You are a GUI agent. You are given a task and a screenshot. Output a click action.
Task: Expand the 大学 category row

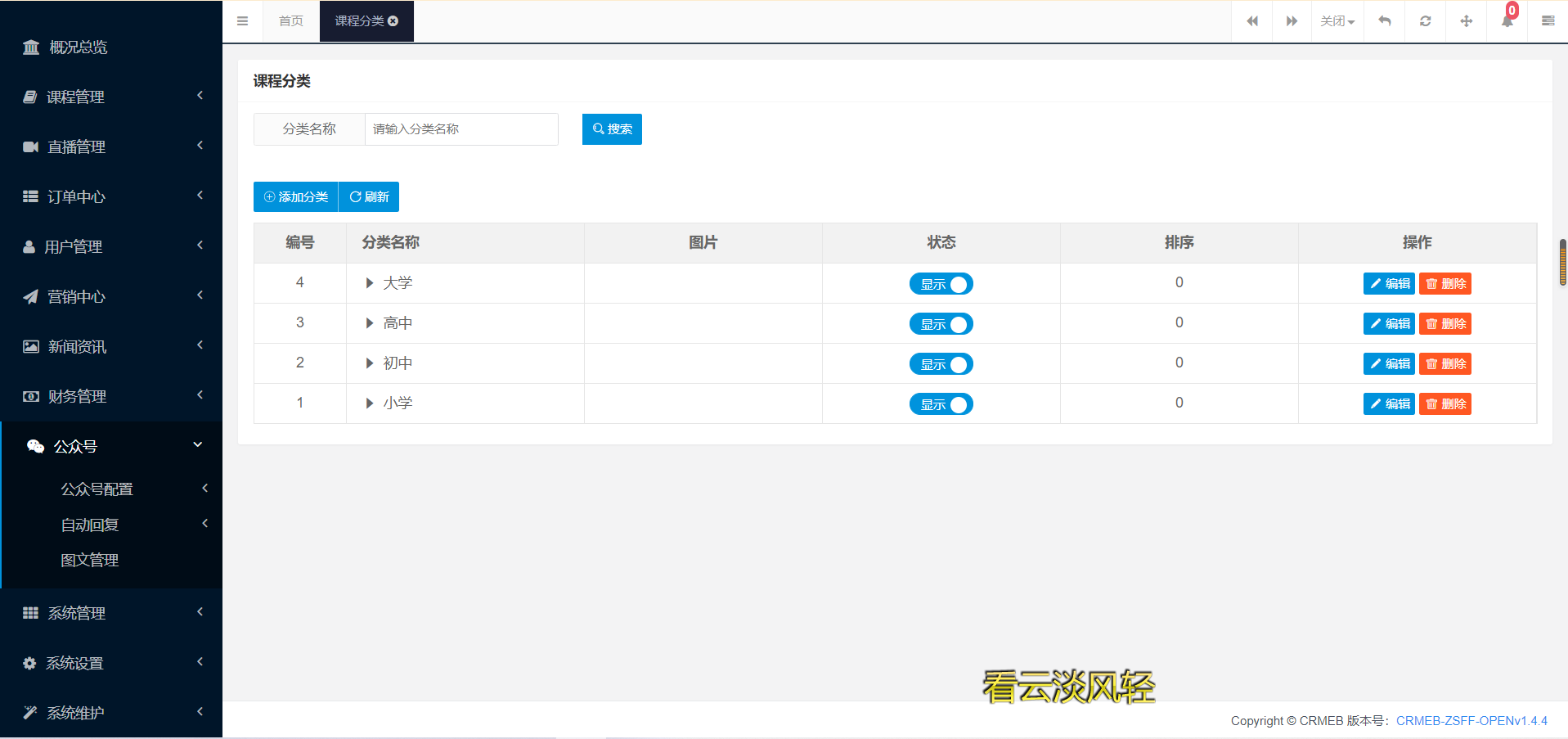point(370,283)
